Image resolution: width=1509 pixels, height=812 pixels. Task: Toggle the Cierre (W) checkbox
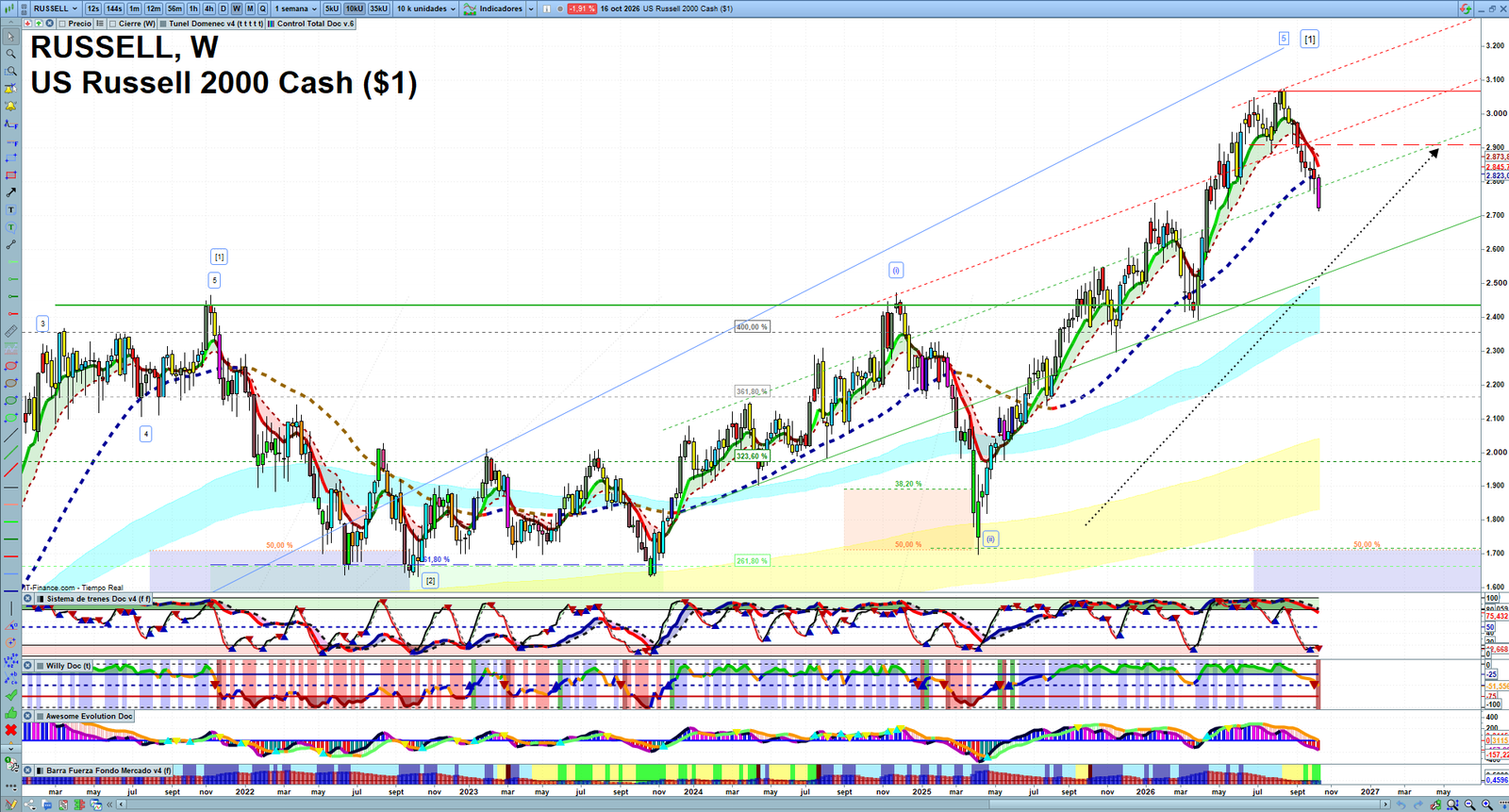(113, 24)
